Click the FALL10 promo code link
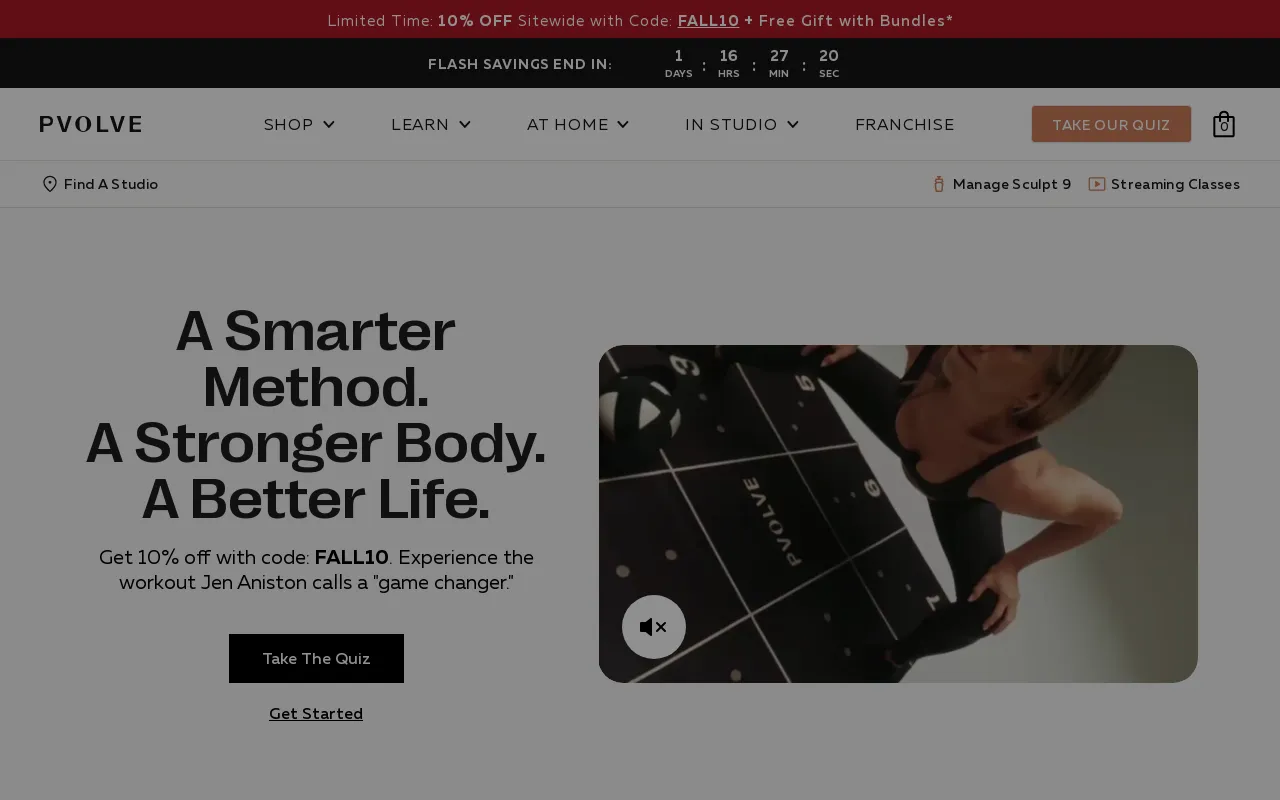 708,20
